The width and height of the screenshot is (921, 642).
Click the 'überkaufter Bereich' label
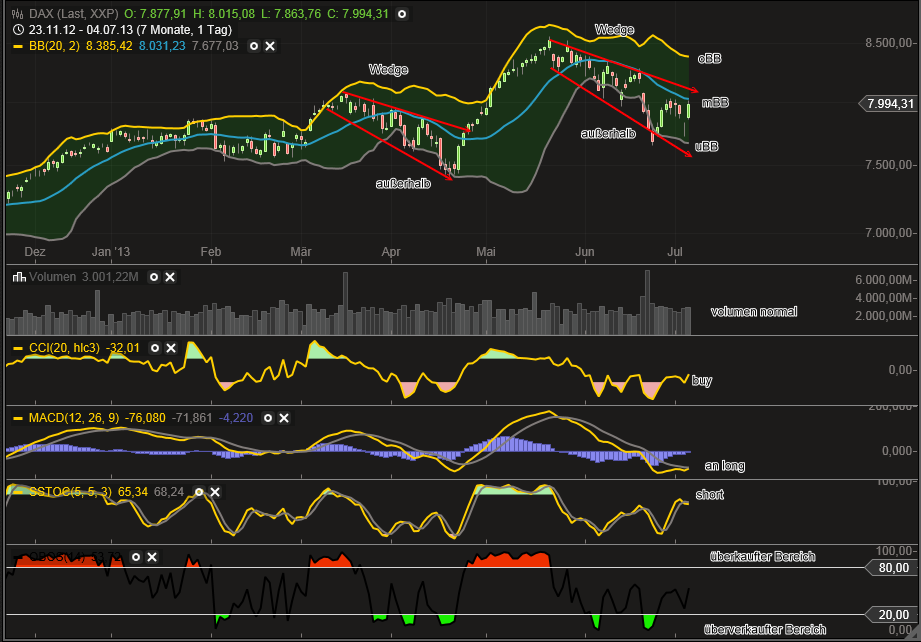762,557
